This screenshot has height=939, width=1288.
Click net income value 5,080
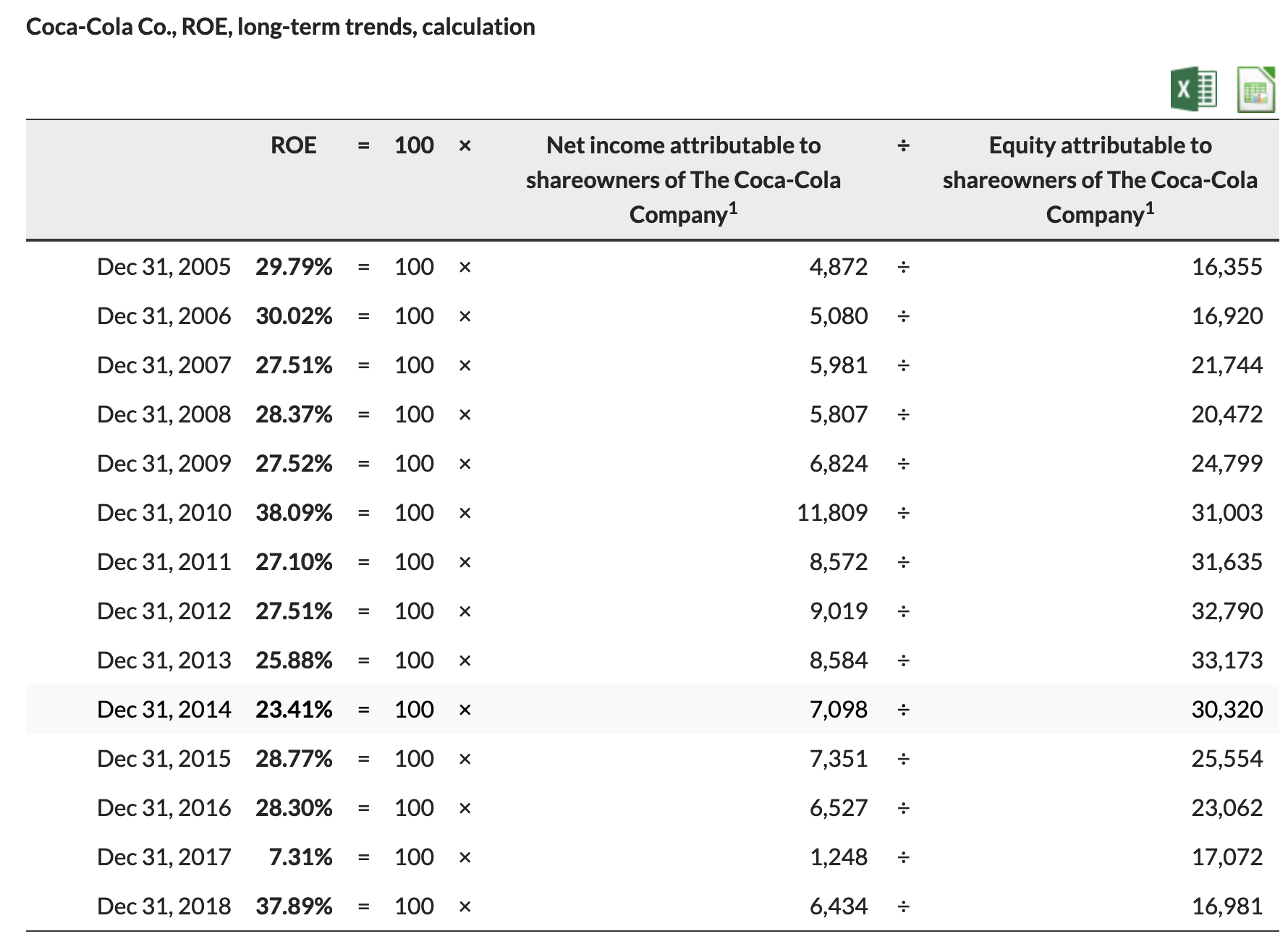(x=838, y=316)
